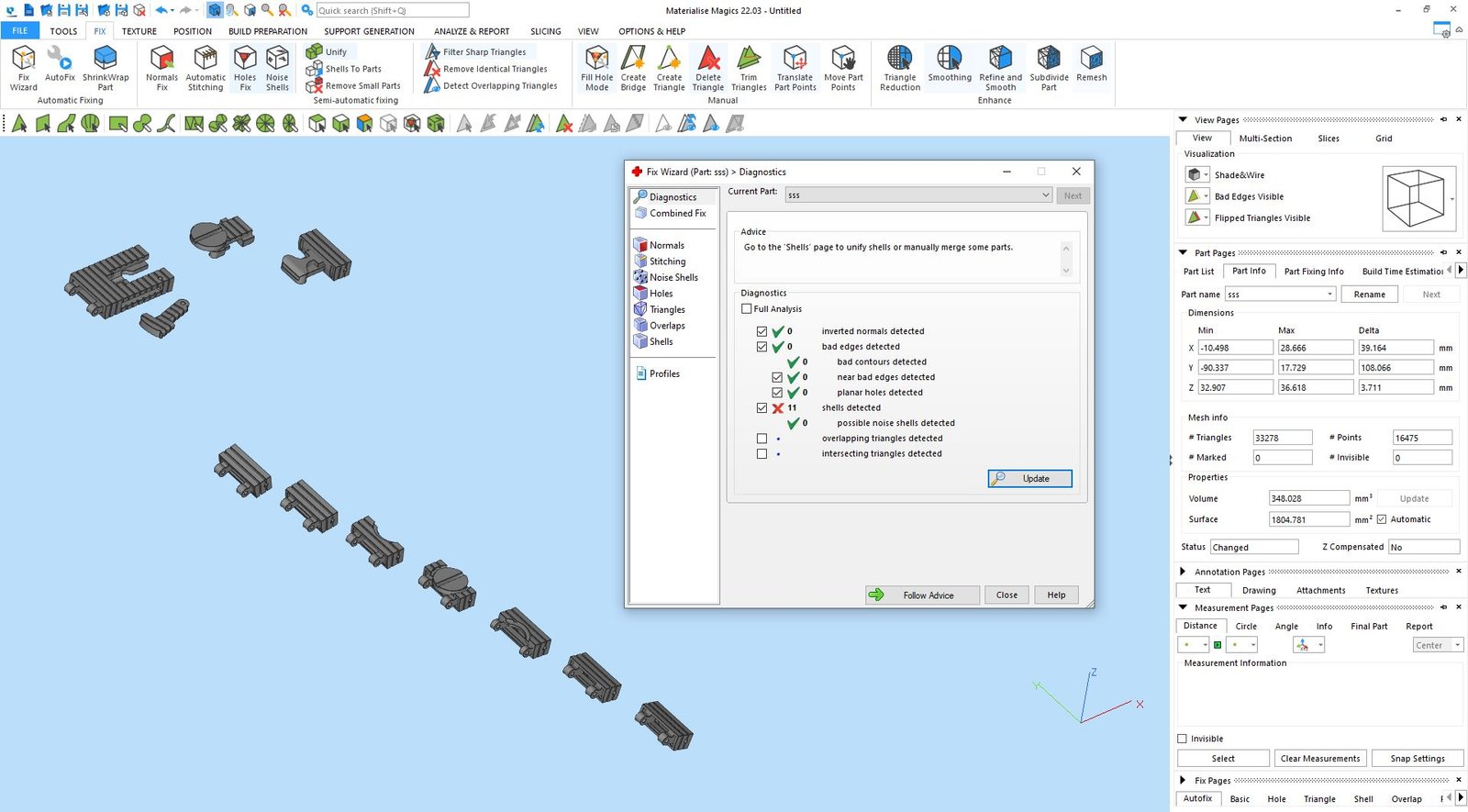Switch to the Part List tab

click(x=1198, y=272)
